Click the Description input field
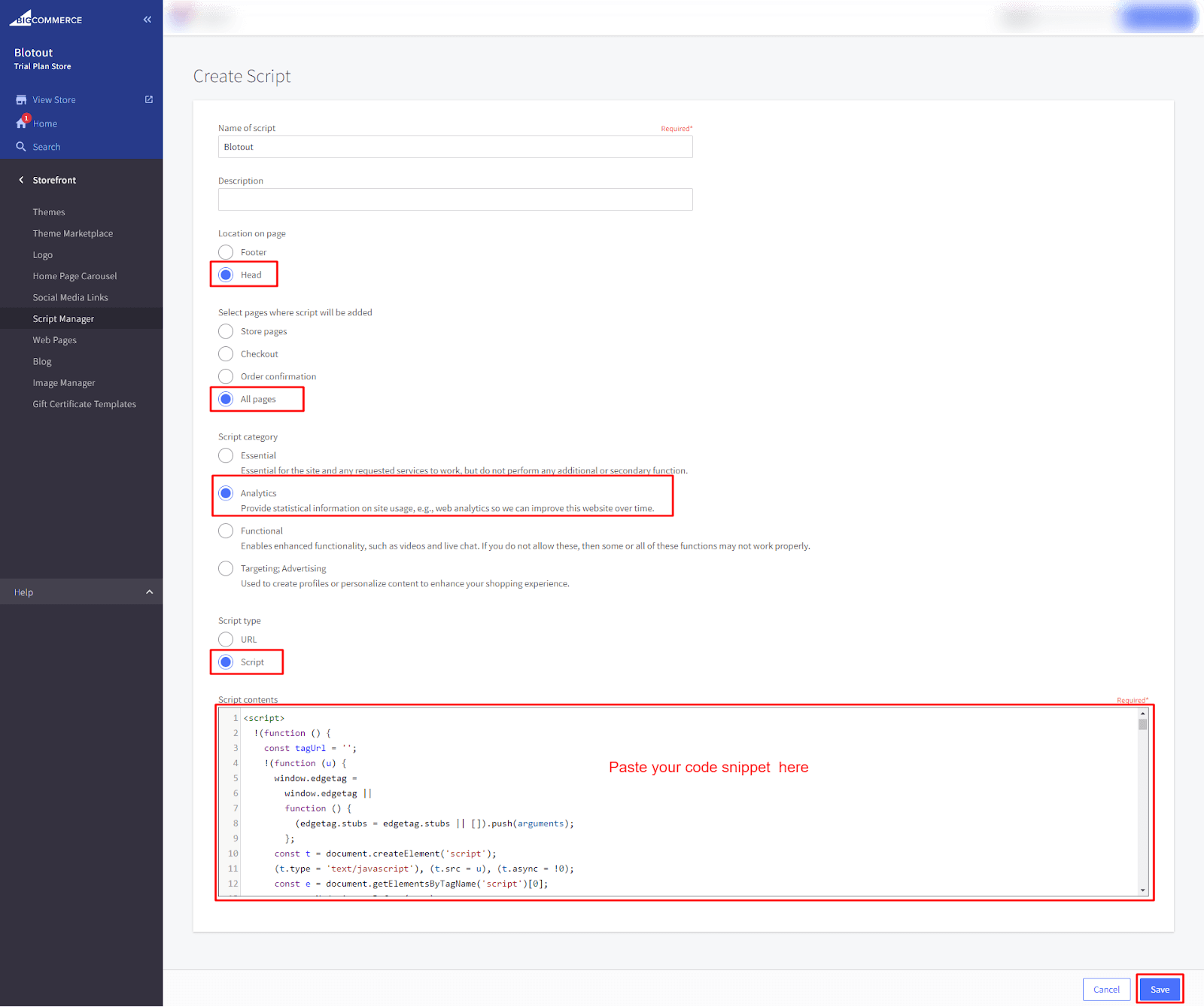 [455, 199]
